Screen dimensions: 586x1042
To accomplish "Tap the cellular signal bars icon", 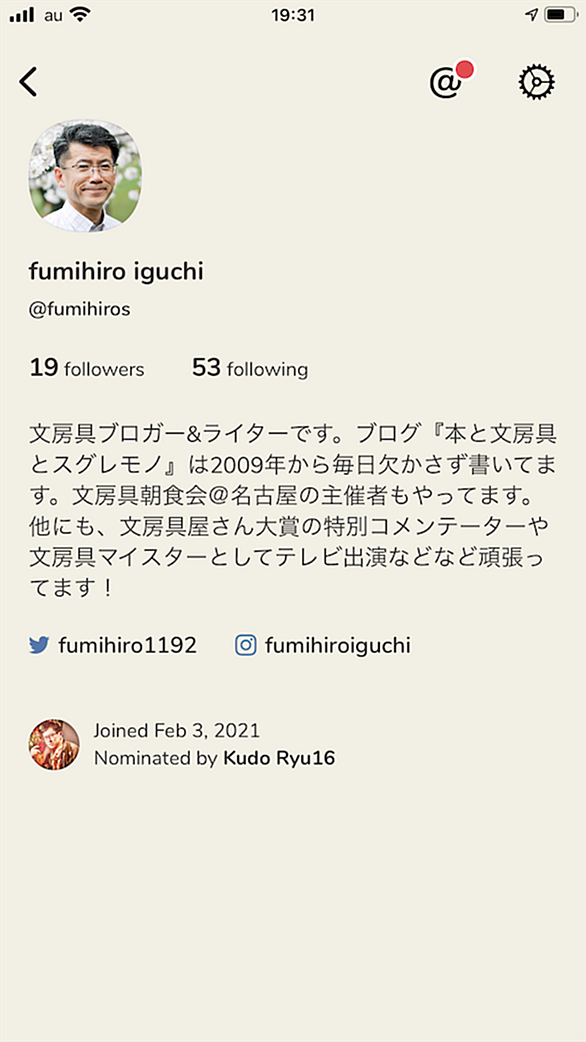I will (22, 15).
